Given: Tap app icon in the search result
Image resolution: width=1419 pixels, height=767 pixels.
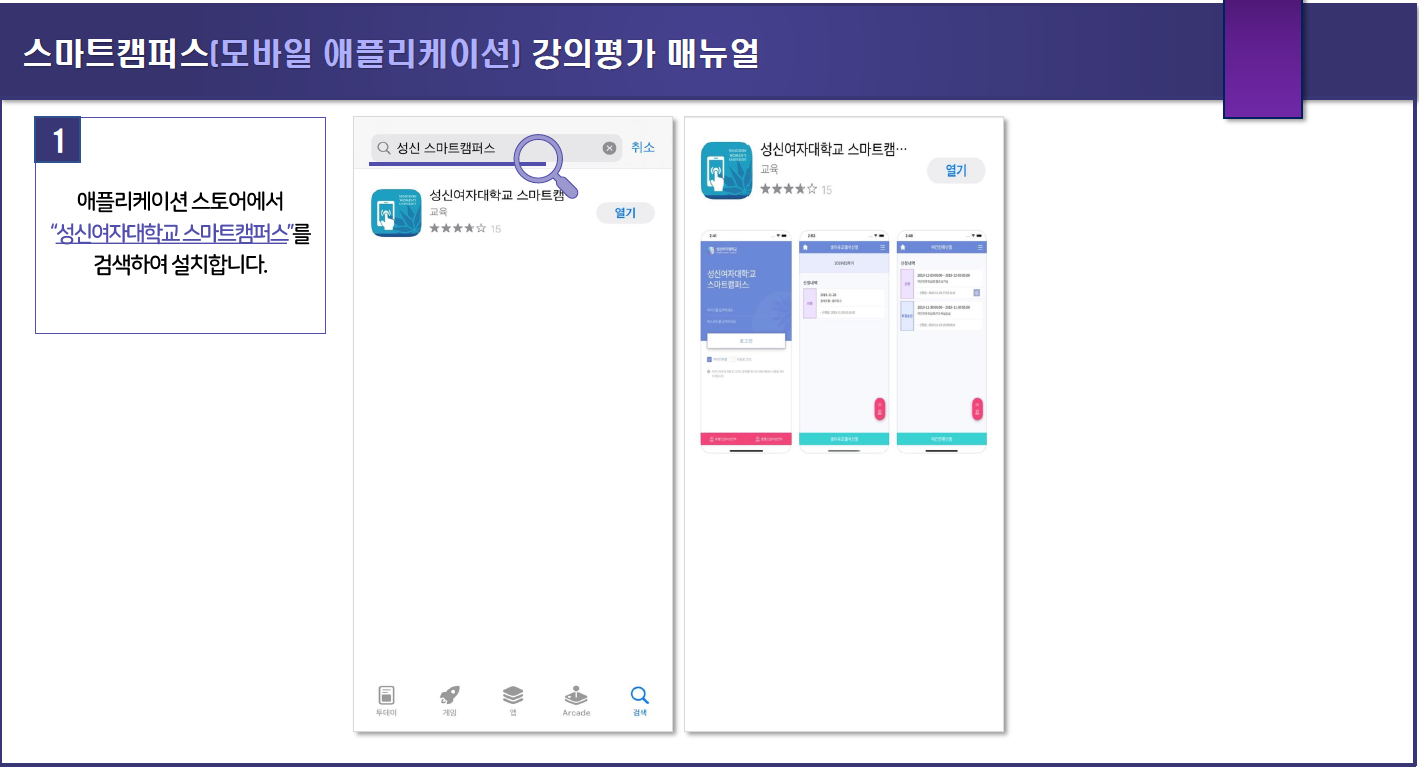Looking at the screenshot, I should click(396, 213).
